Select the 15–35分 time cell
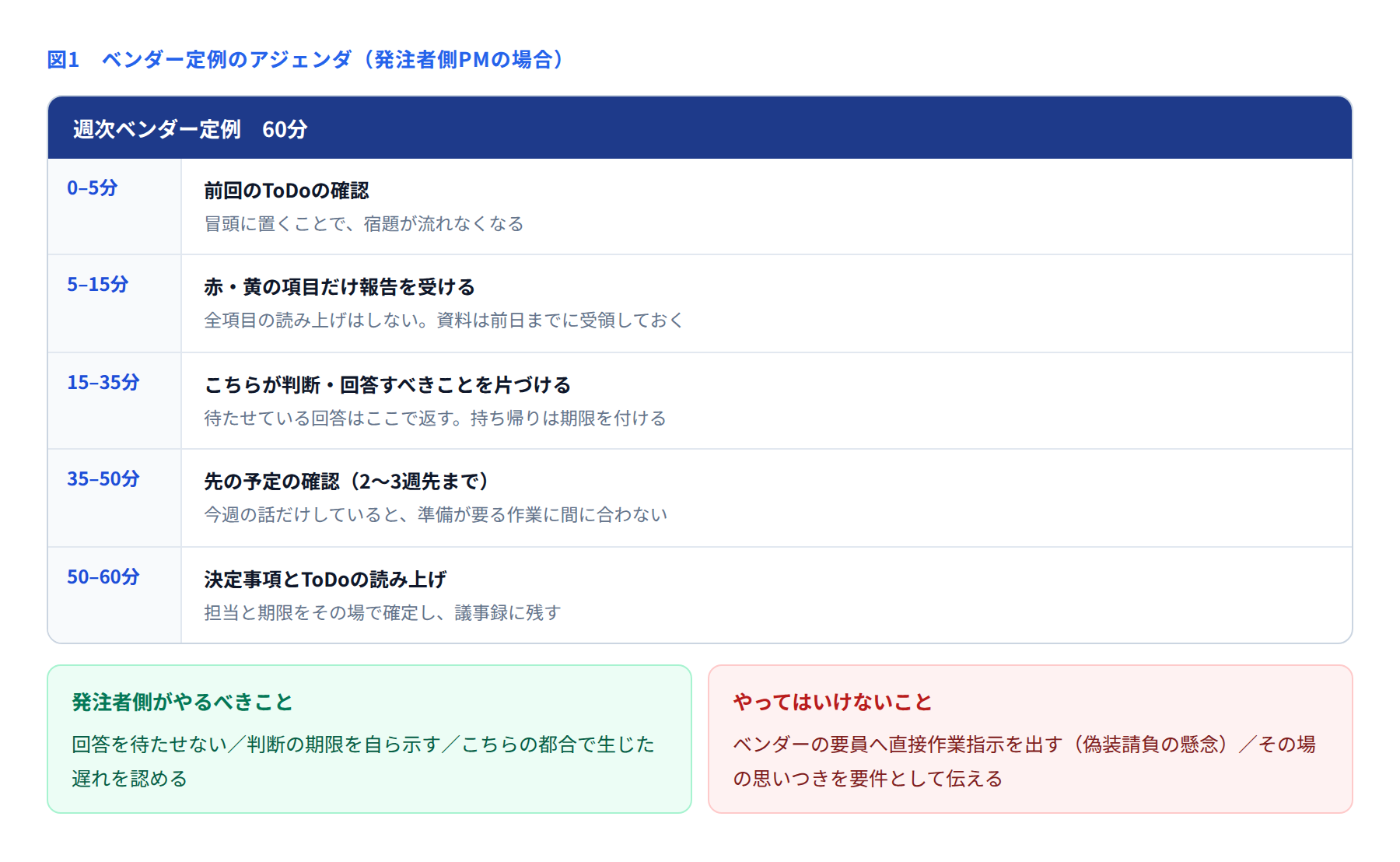 point(114,401)
